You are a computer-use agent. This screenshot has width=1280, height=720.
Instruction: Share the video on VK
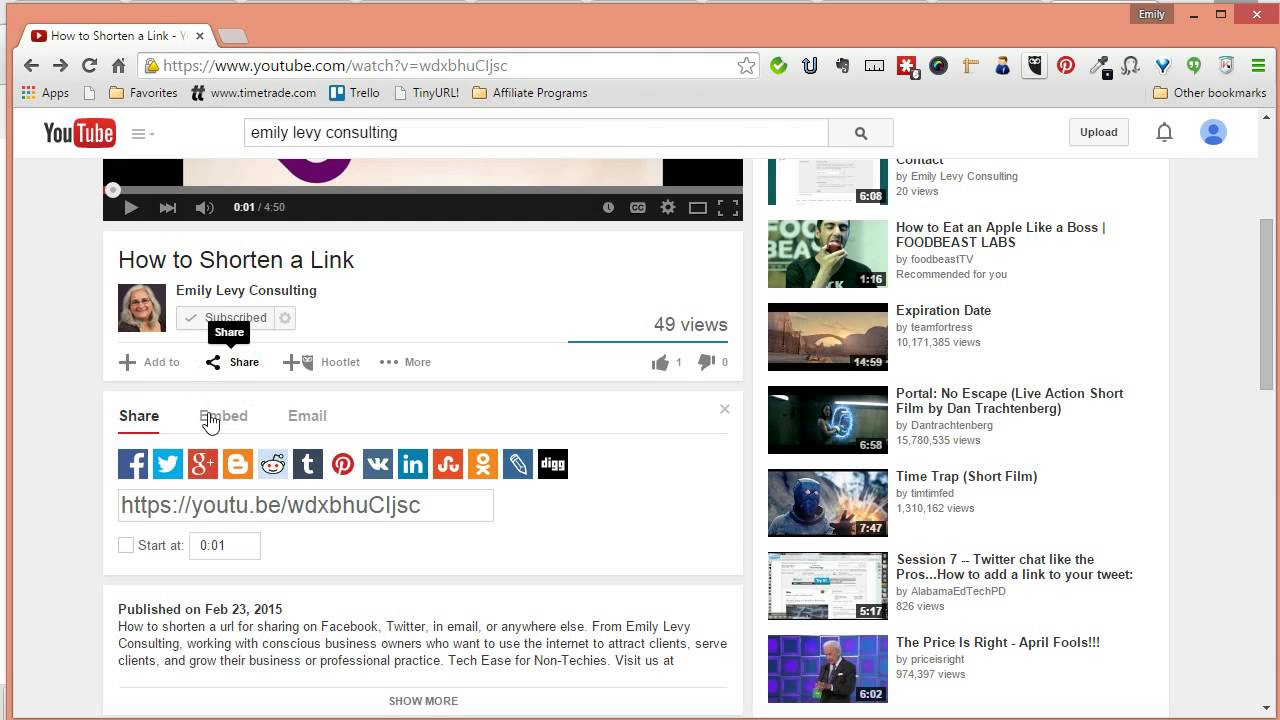coord(378,464)
